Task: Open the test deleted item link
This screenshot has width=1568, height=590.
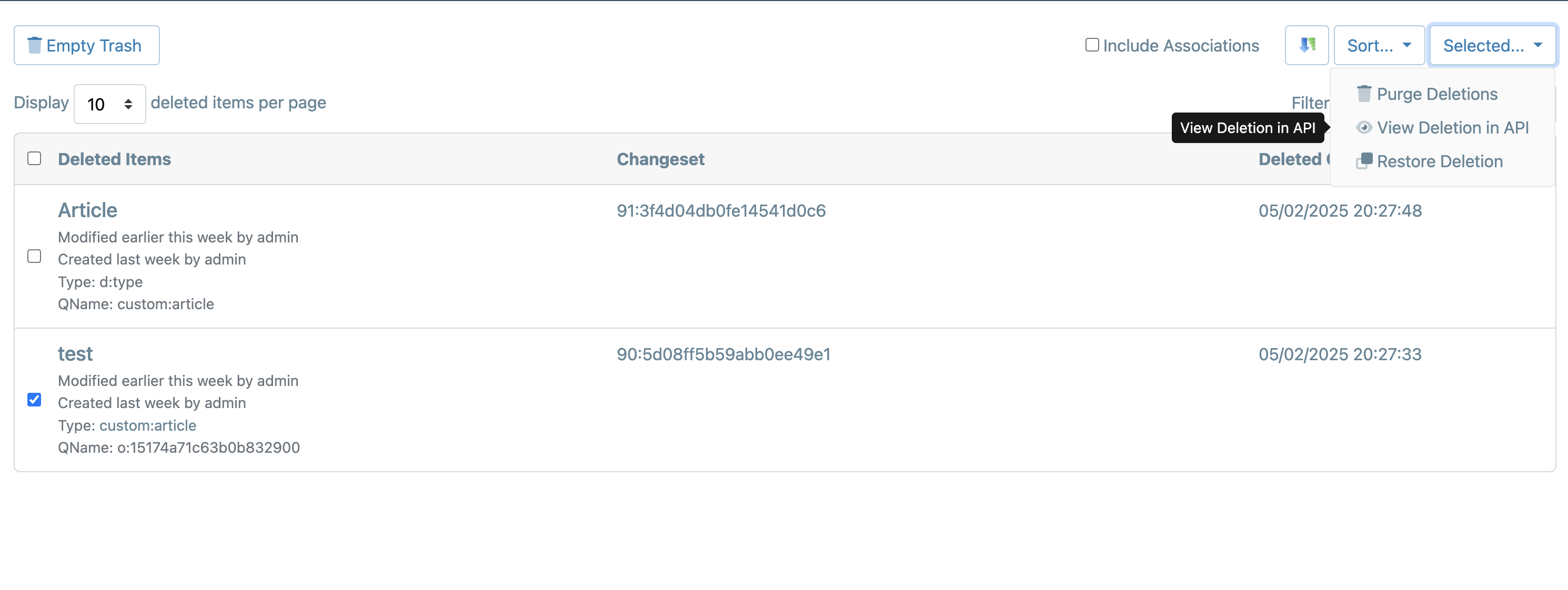Action: pos(75,354)
